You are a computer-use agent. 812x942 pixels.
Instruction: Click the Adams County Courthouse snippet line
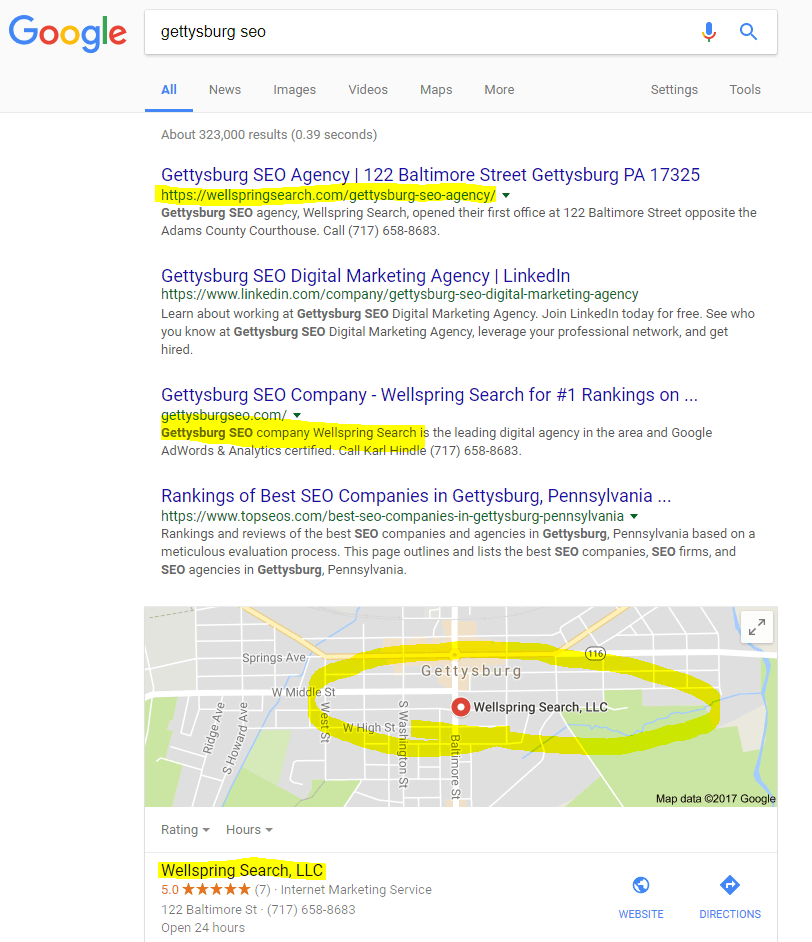click(300, 231)
